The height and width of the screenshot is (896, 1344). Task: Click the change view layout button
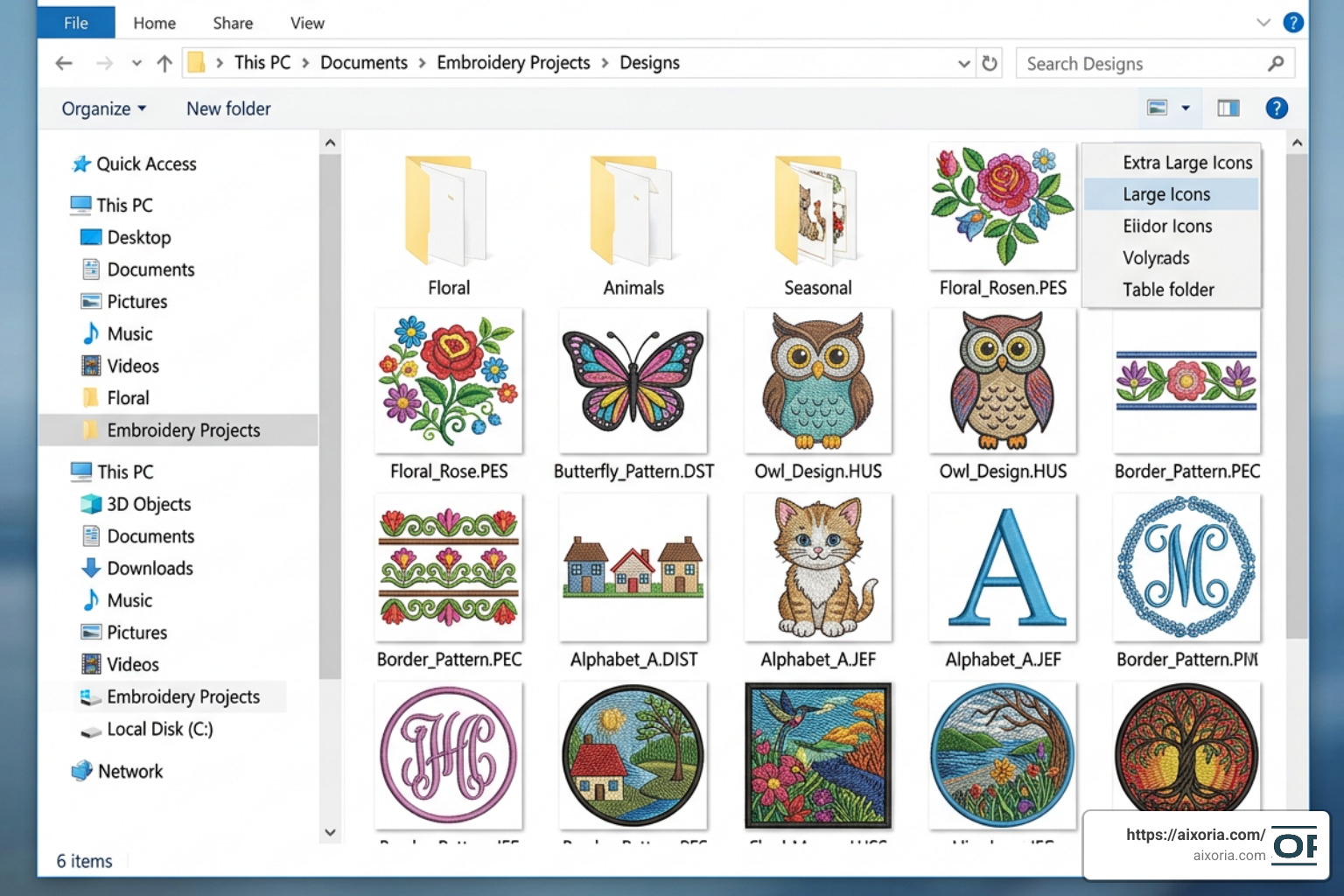[1158, 108]
